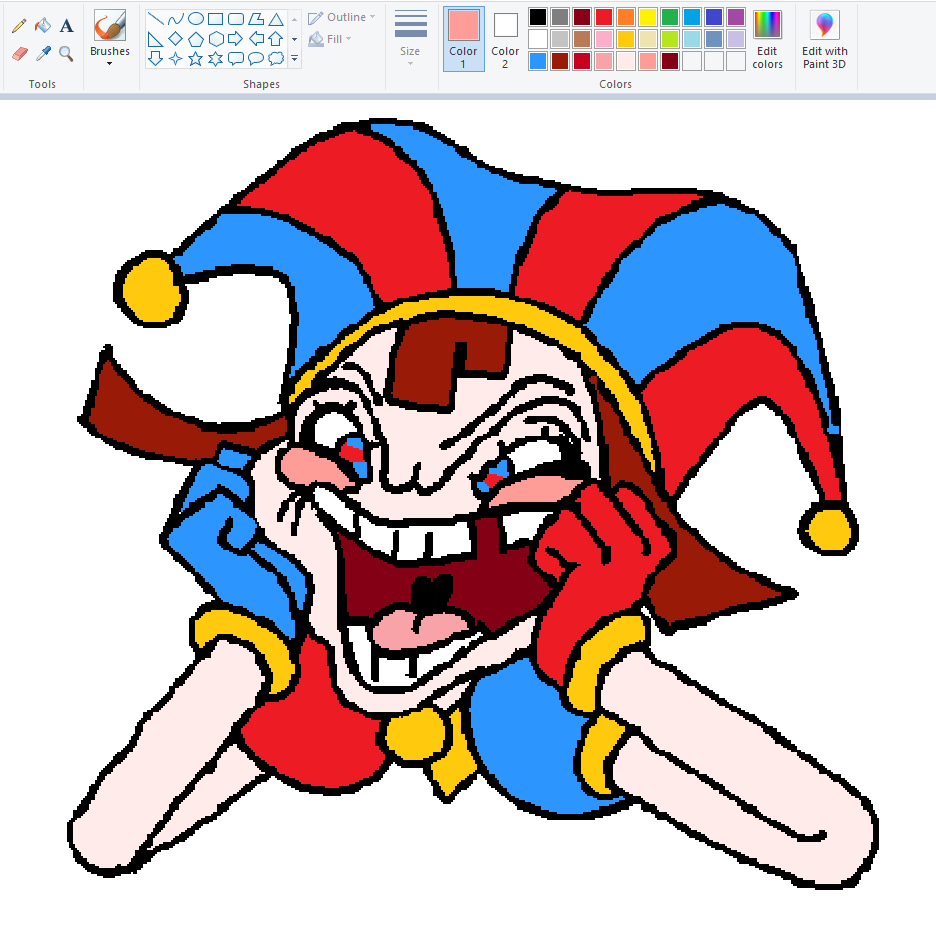Choose the Hexagon shape
Image resolution: width=936 pixels, height=945 pixels.
coord(215,39)
